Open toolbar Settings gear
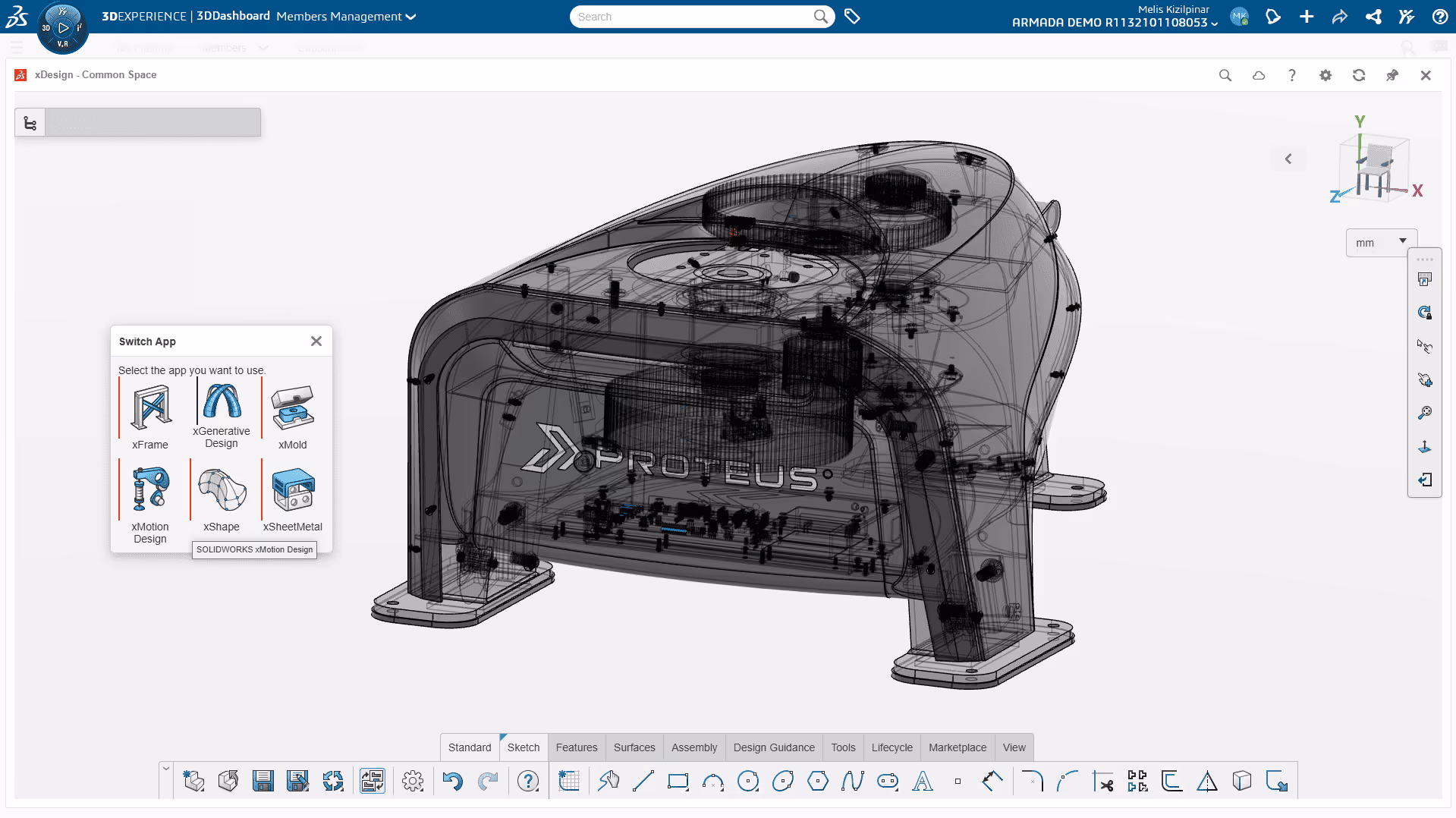This screenshot has width=1456, height=818. click(x=413, y=781)
